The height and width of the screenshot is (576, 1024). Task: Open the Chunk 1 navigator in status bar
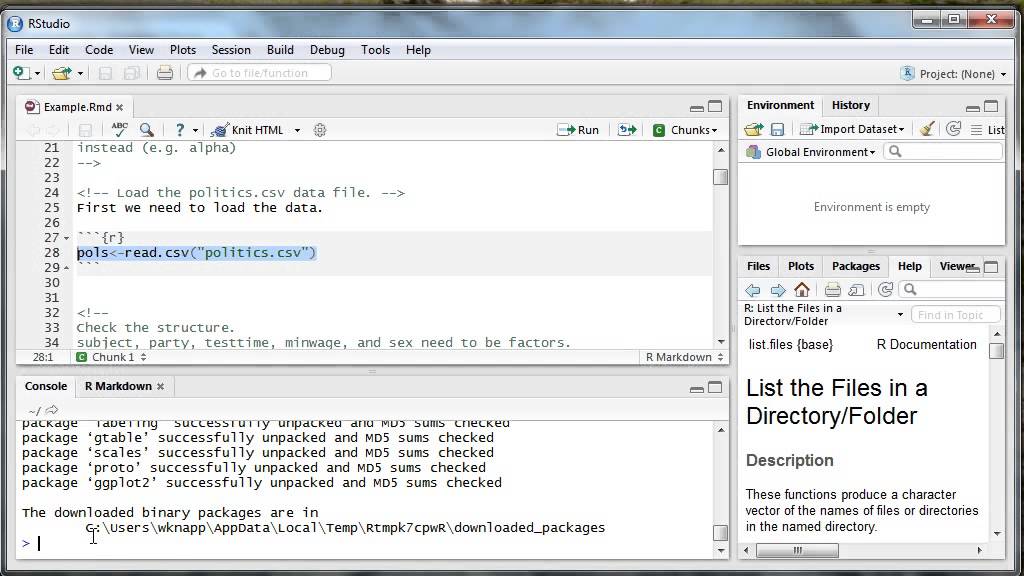tap(112, 357)
